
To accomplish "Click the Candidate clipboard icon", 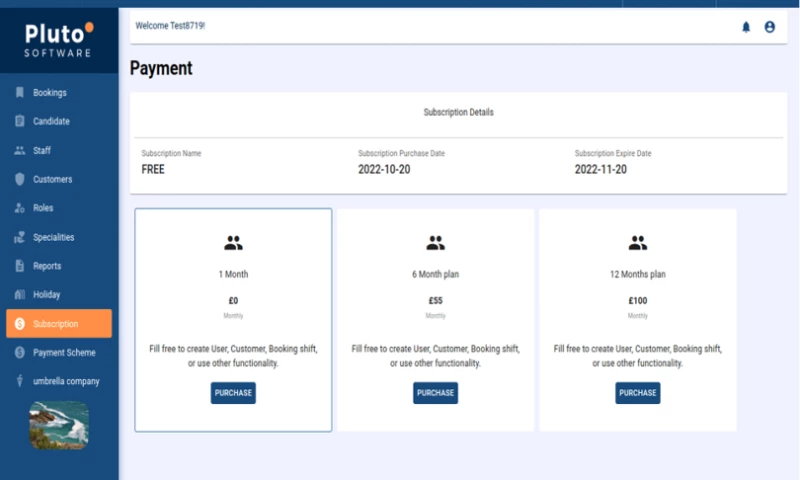I will click(x=19, y=121).
